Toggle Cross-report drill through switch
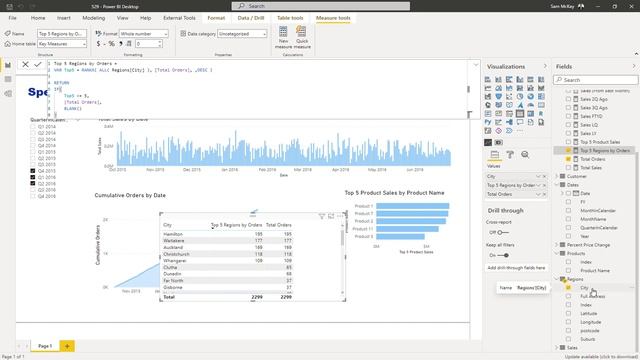Image resolution: width=640 pixels, height=360 pixels. click(502, 232)
